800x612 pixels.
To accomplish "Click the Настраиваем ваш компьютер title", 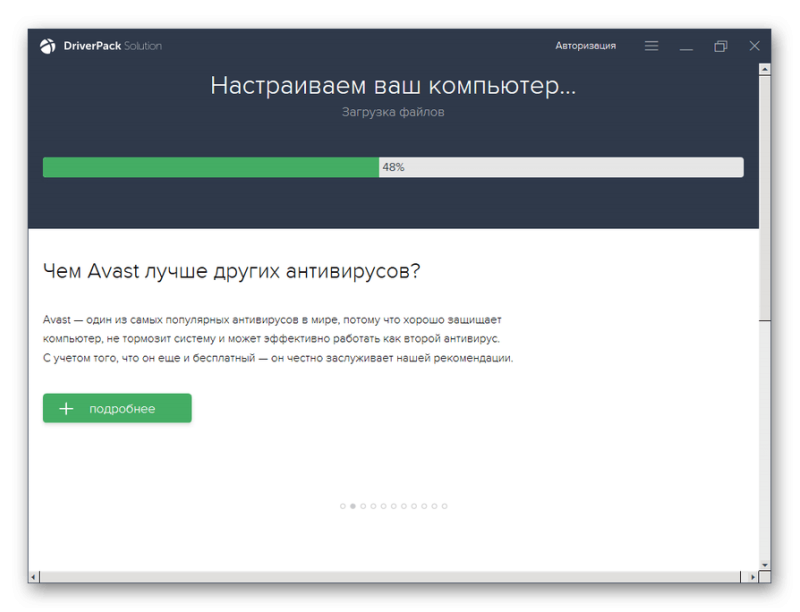I will (393, 85).
